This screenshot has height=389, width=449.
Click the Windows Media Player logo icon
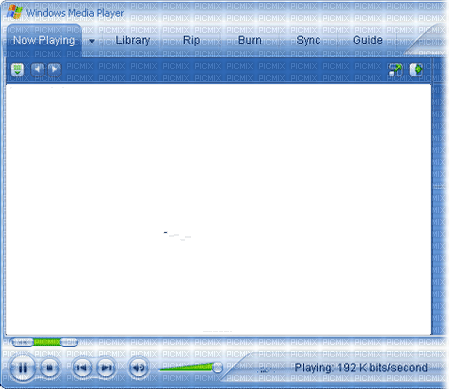(15, 12)
